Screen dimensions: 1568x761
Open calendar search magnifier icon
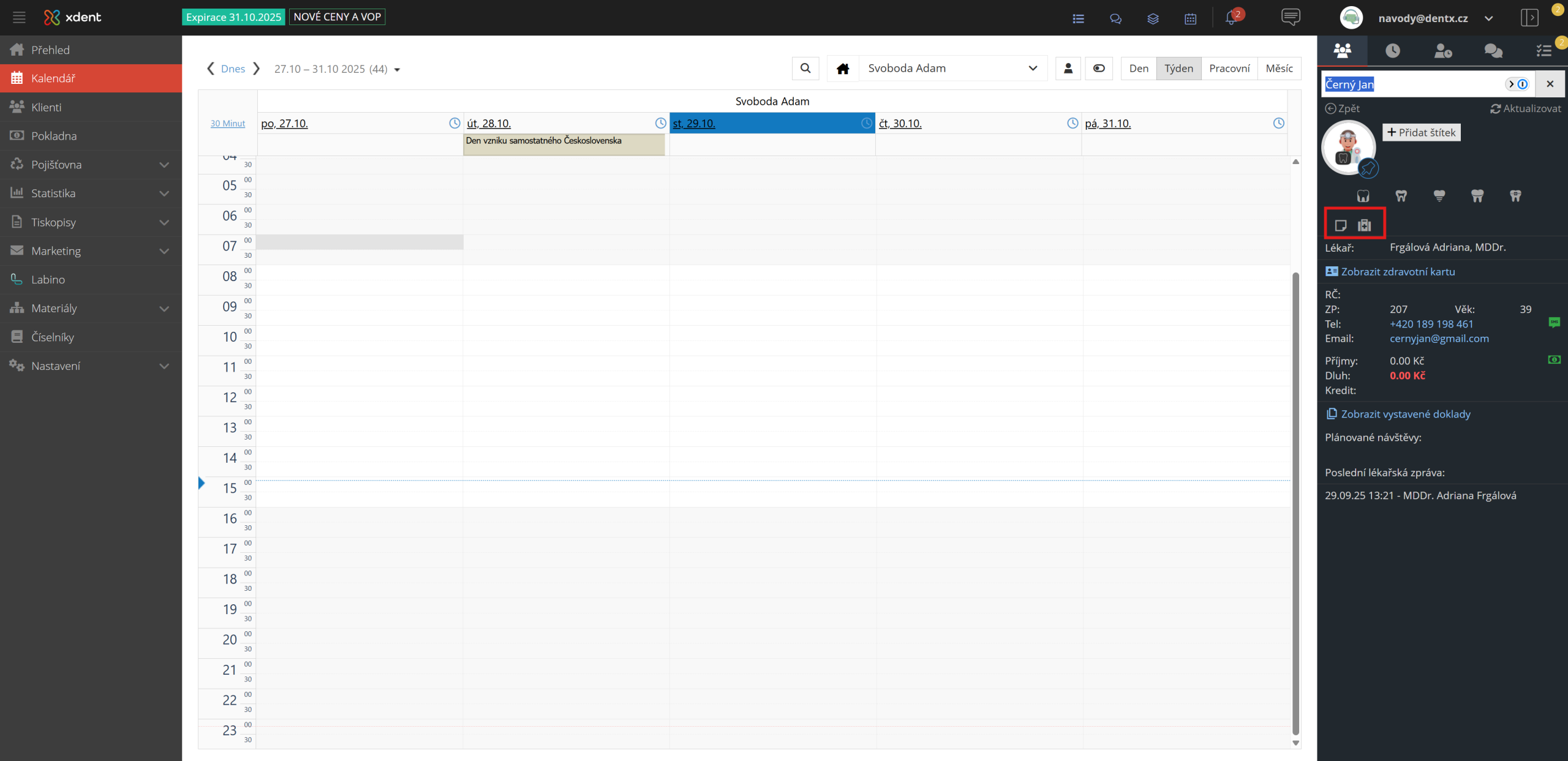click(805, 69)
